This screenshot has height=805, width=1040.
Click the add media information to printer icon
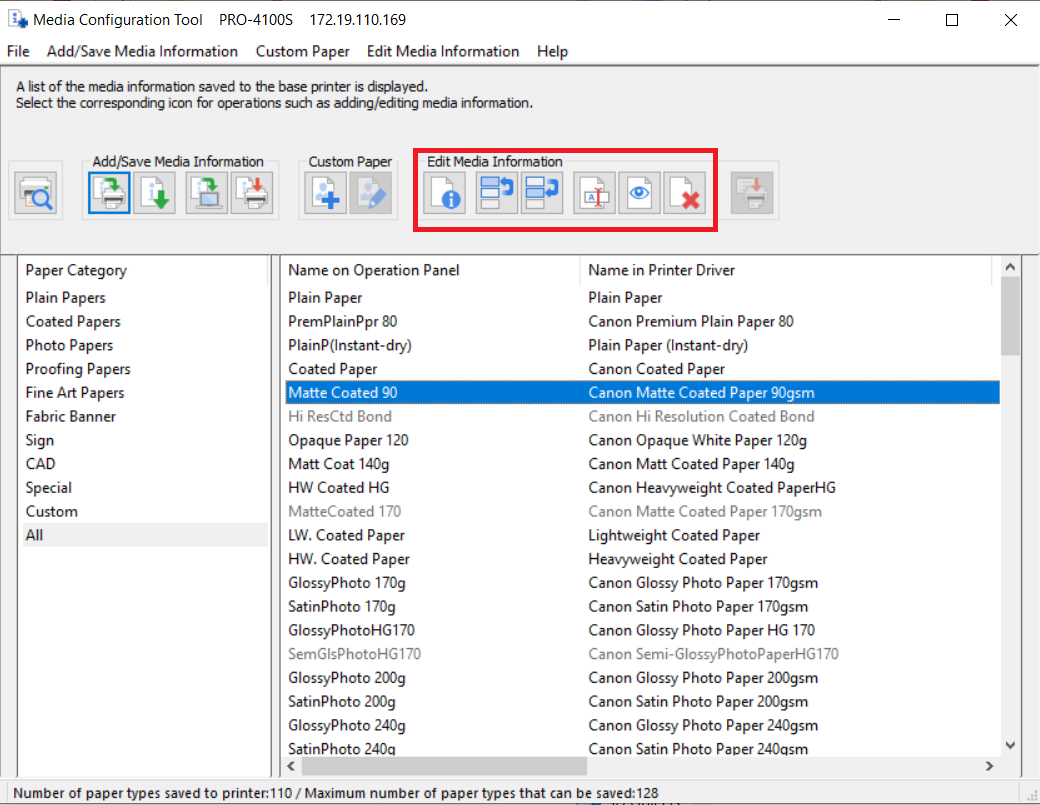coord(109,192)
